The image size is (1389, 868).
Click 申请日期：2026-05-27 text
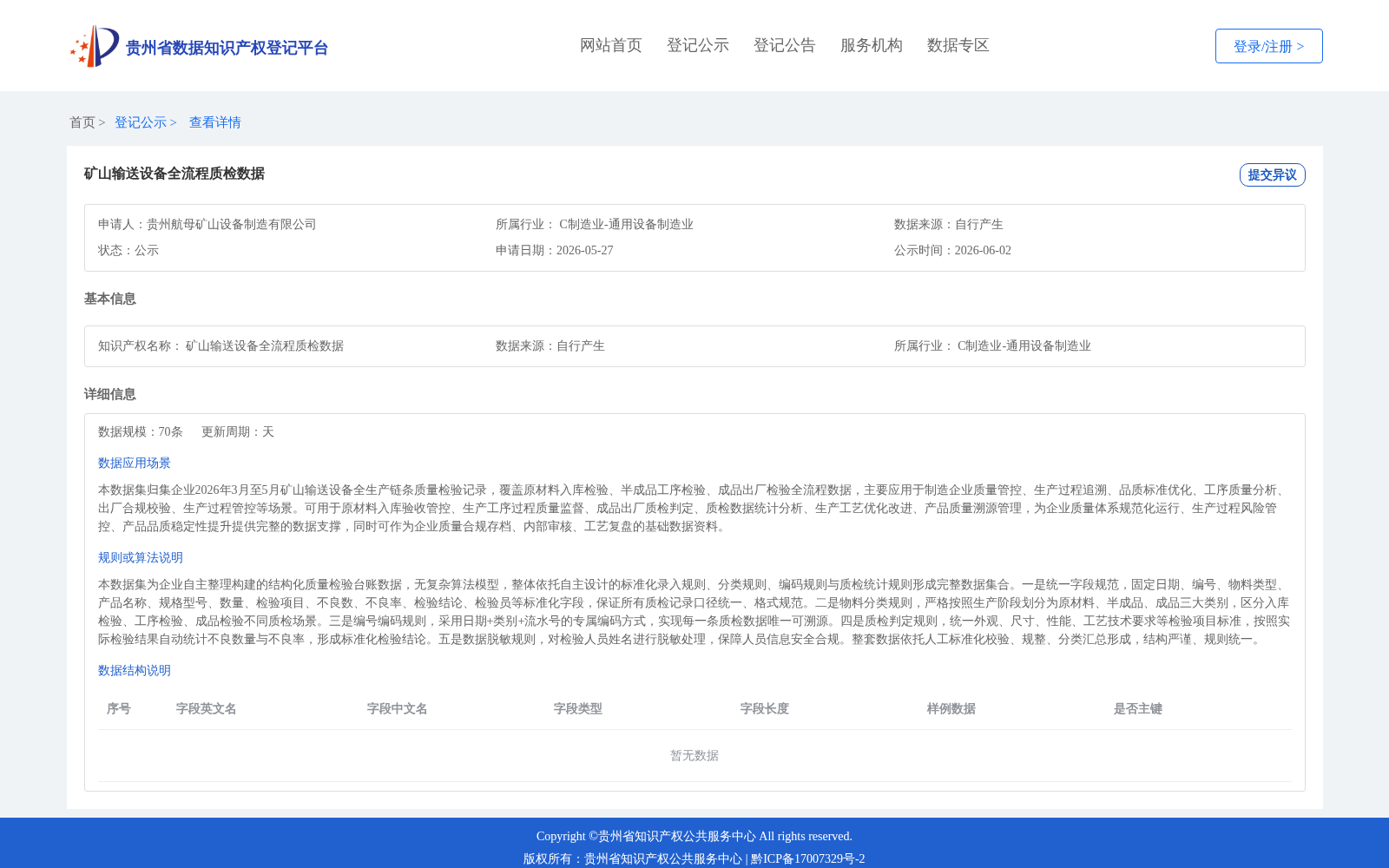[x=555, y=250]
